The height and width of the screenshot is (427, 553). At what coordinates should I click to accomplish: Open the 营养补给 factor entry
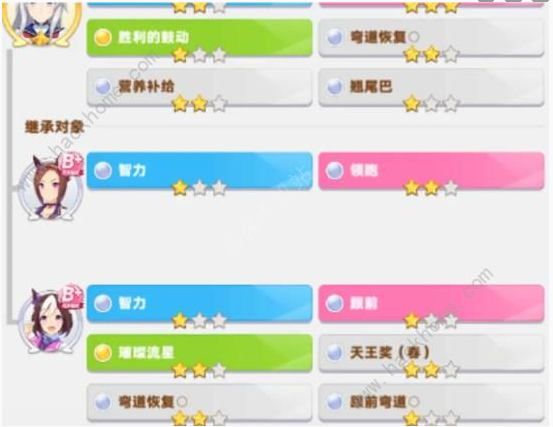[x=199, y=87]
